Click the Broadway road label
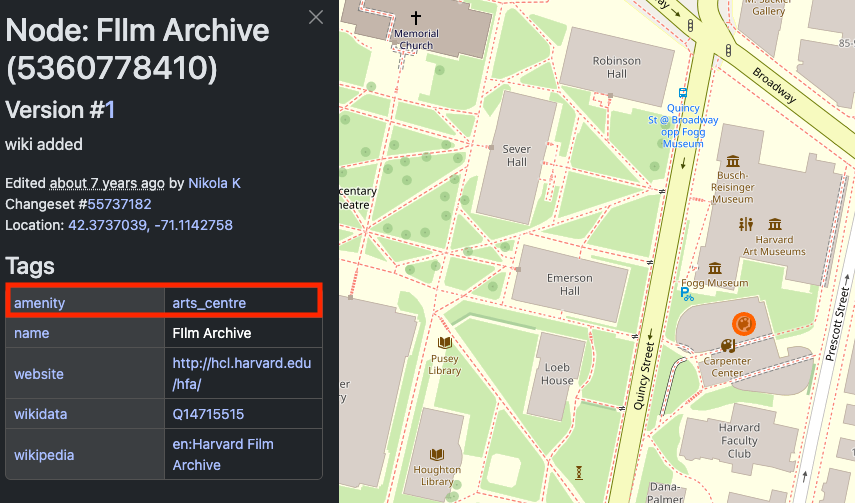The width and height of the screenshot is (855, 503). tap(774, 85)
